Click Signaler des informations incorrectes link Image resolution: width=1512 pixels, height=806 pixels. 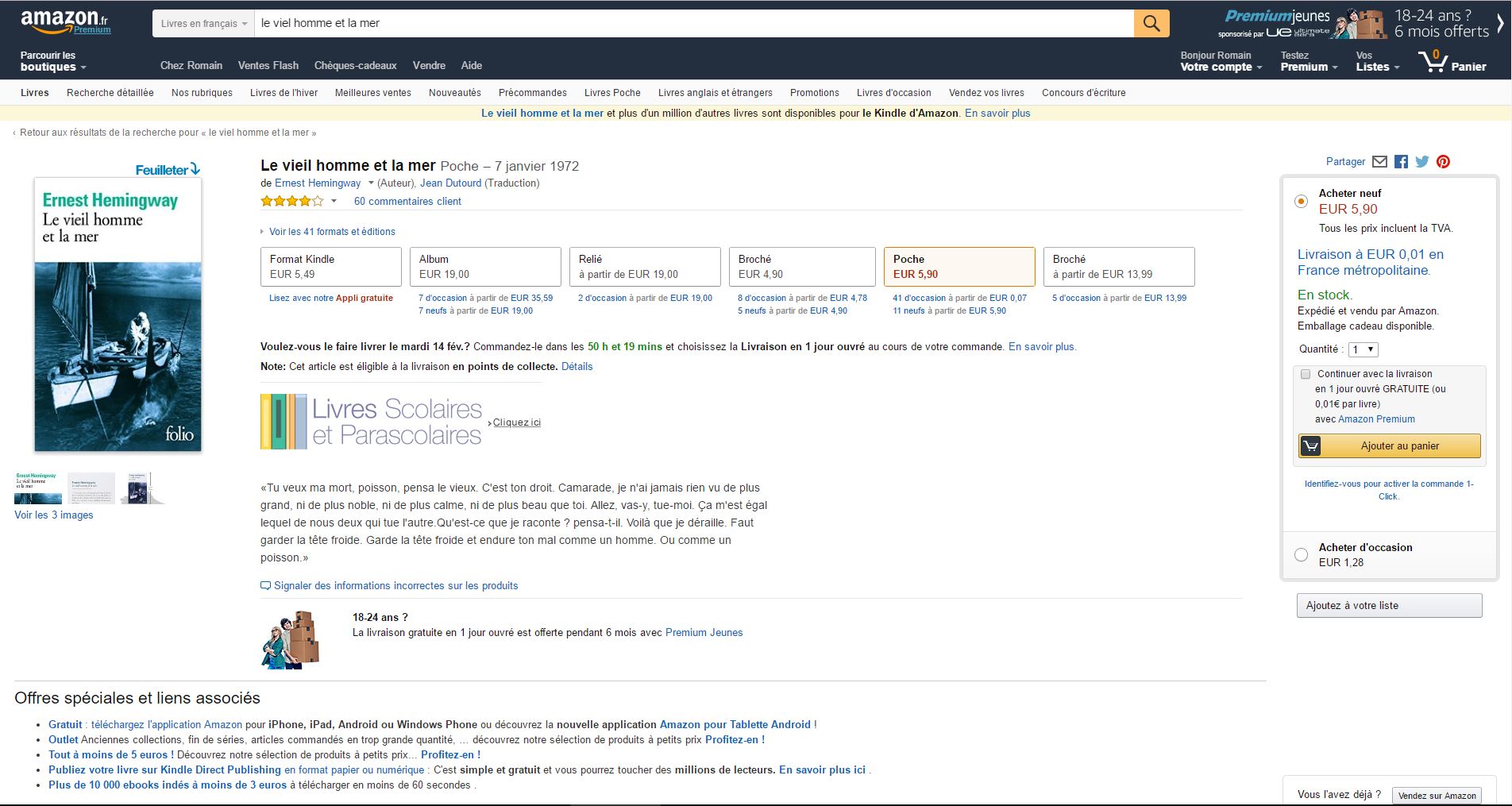point(395,586)
